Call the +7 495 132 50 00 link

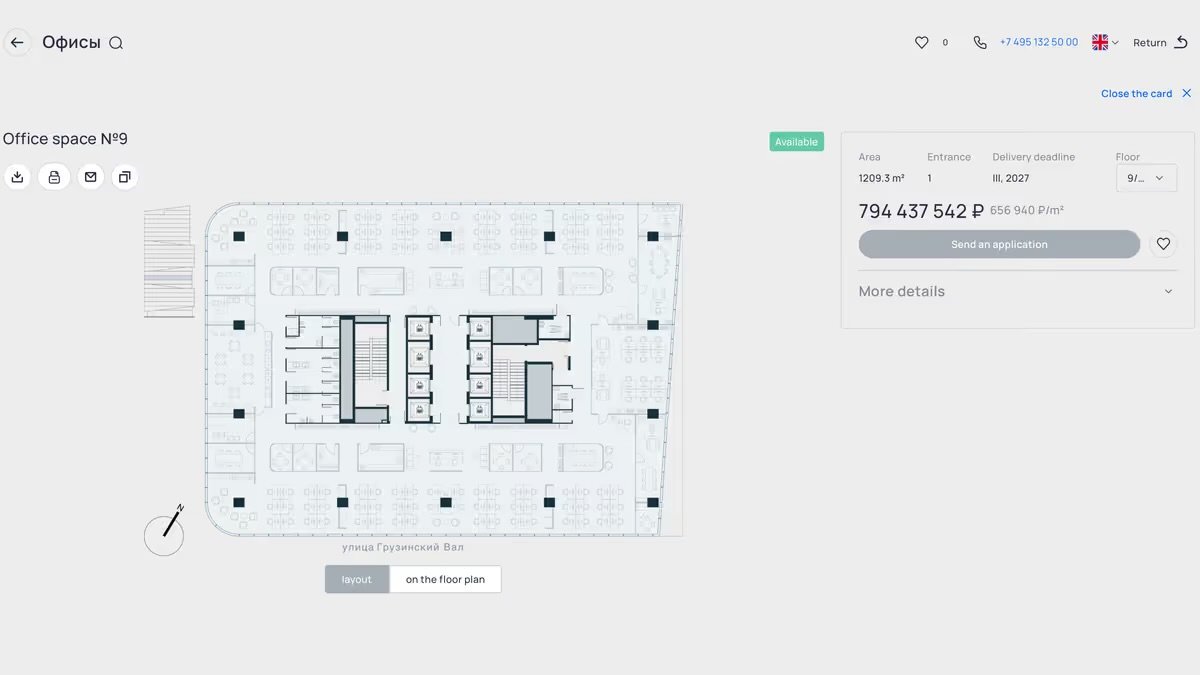pos(1039,43)
